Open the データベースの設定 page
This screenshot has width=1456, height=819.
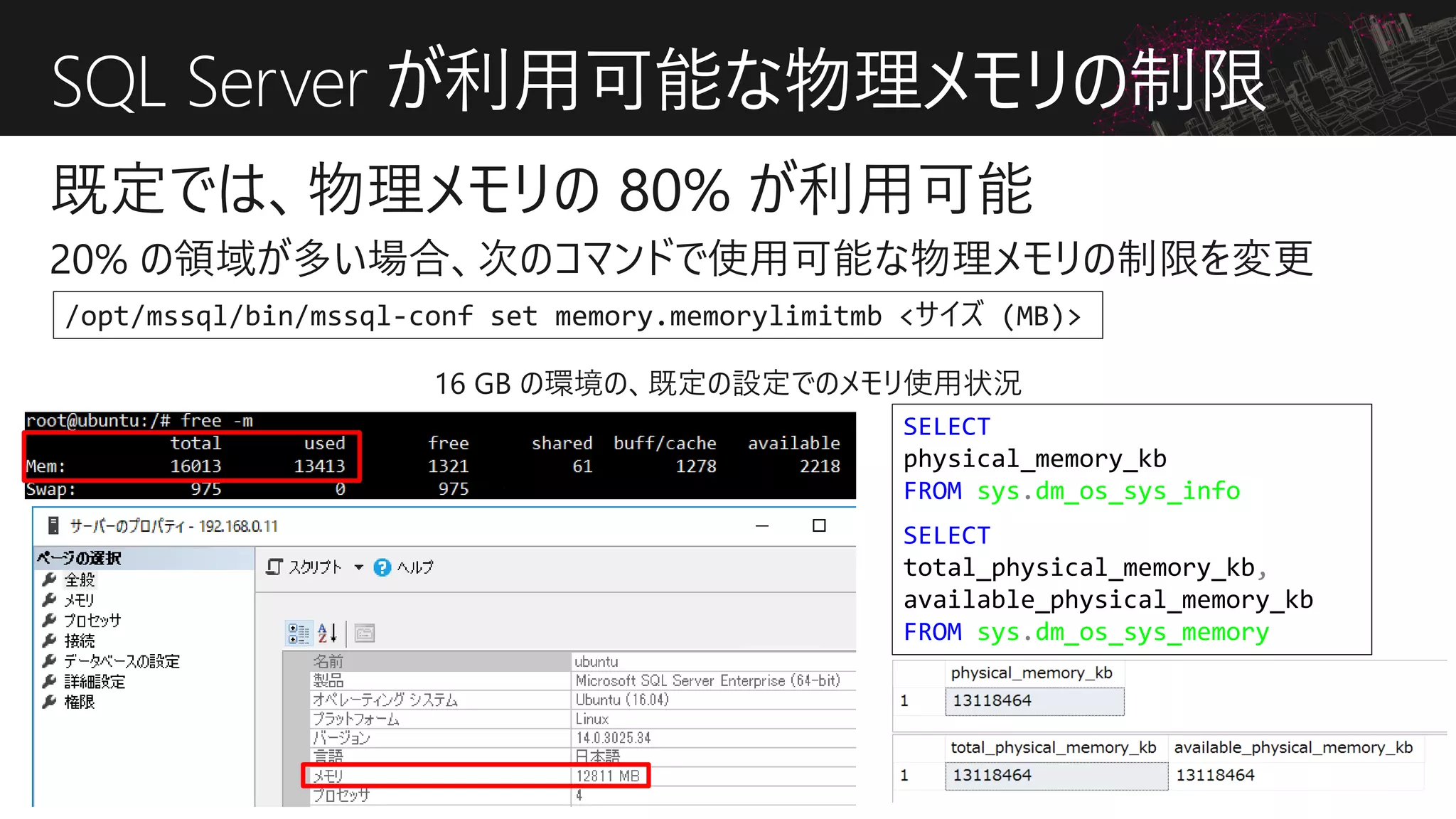tap(122, 661)
